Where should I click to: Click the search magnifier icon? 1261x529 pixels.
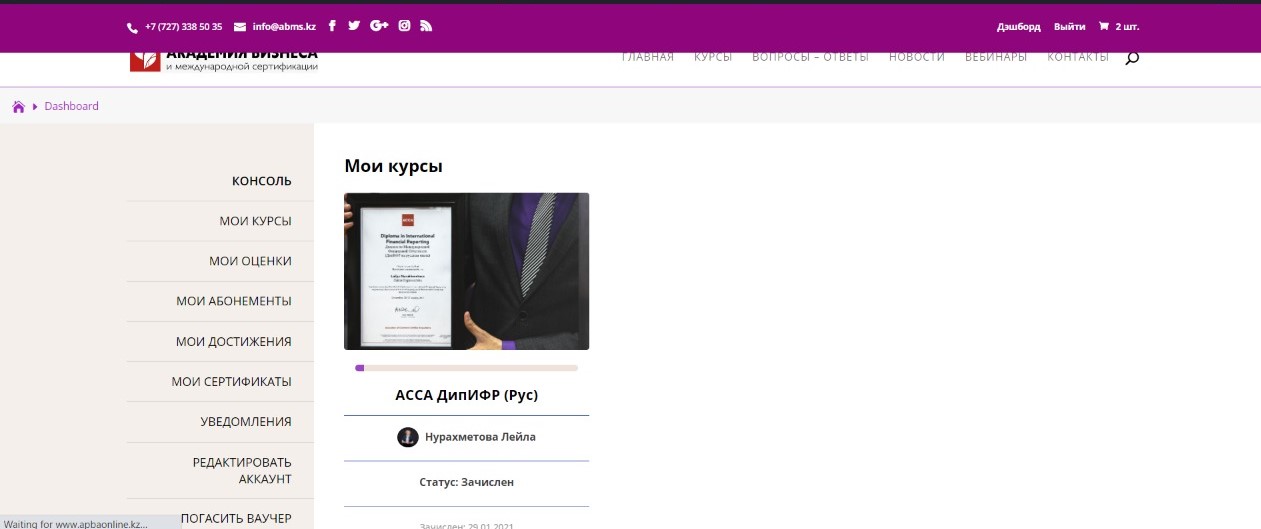[1132, 58]
